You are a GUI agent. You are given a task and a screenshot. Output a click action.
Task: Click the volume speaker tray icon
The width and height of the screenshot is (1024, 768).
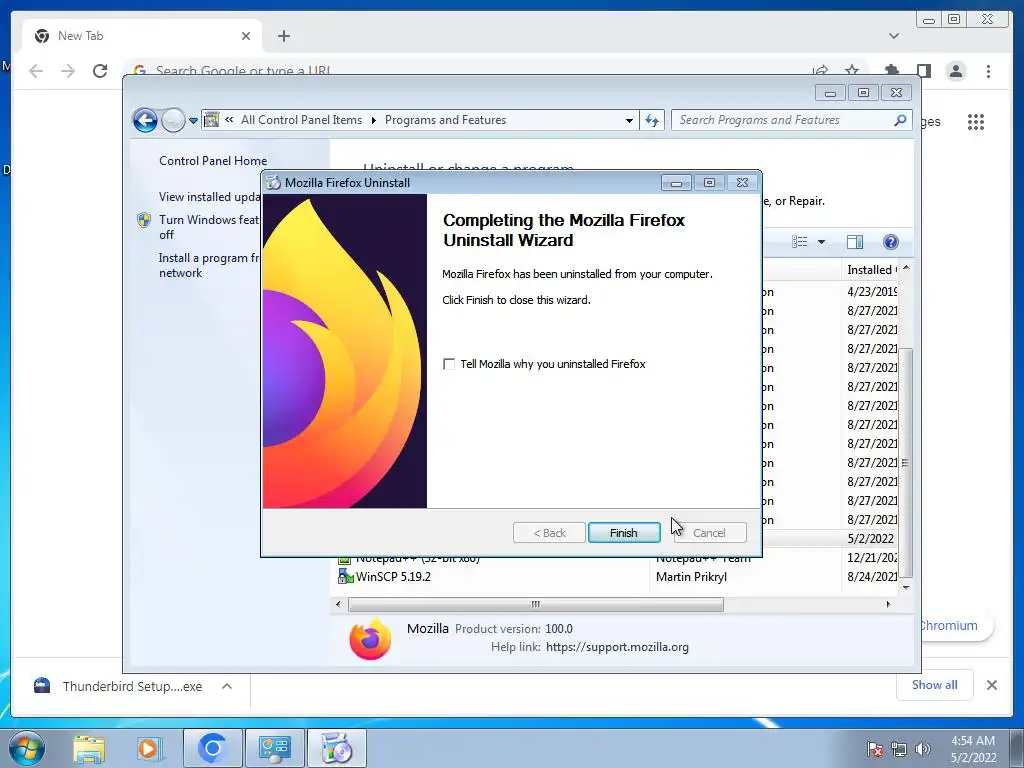(923, 749)
